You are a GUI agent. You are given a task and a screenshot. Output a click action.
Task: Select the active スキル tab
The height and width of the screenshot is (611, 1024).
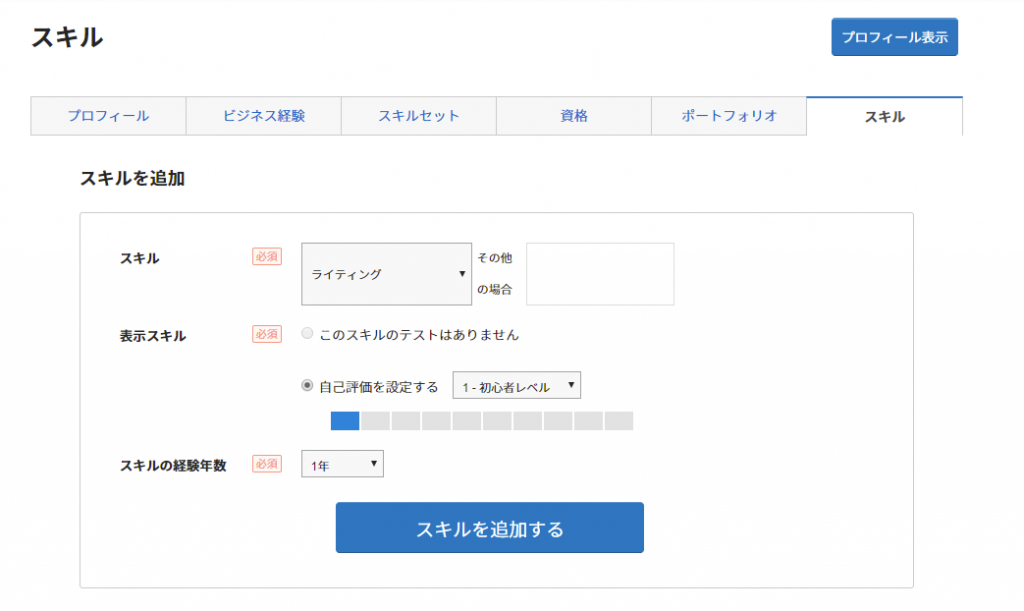[x=884, y=116]
